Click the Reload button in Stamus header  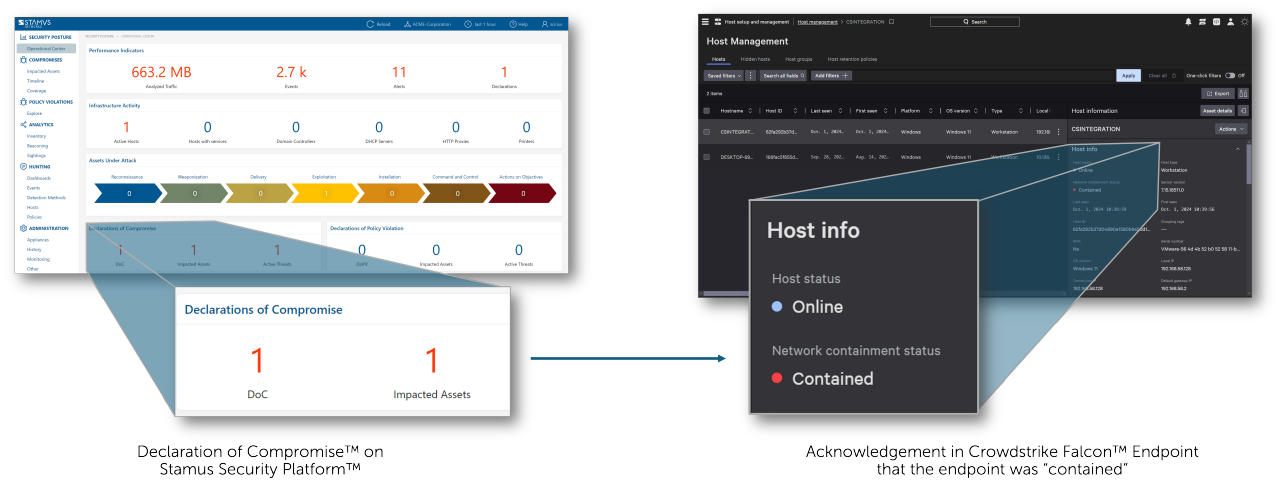[x=378, y=23]
